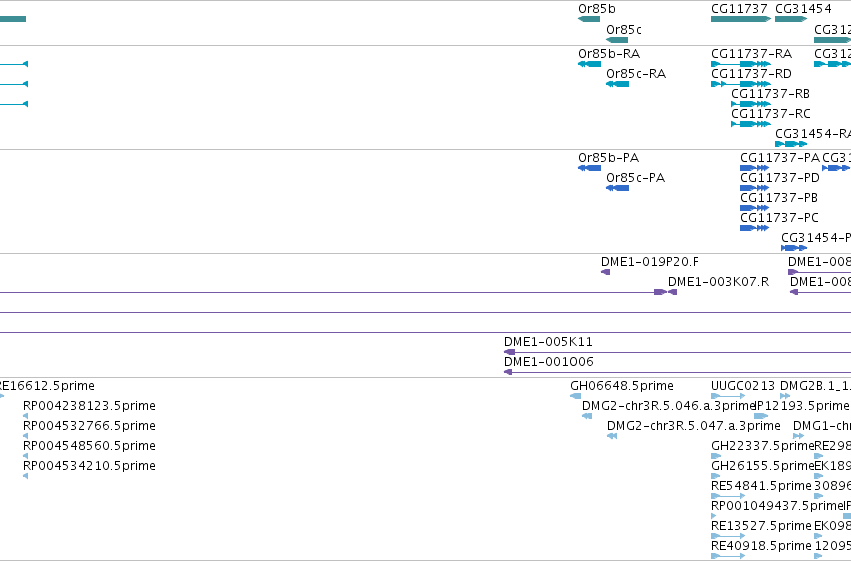The height and width of the screenshot is (561, 851).
Task: Select the RP004238123.5prime EST
Action: [x=25, y=416]
